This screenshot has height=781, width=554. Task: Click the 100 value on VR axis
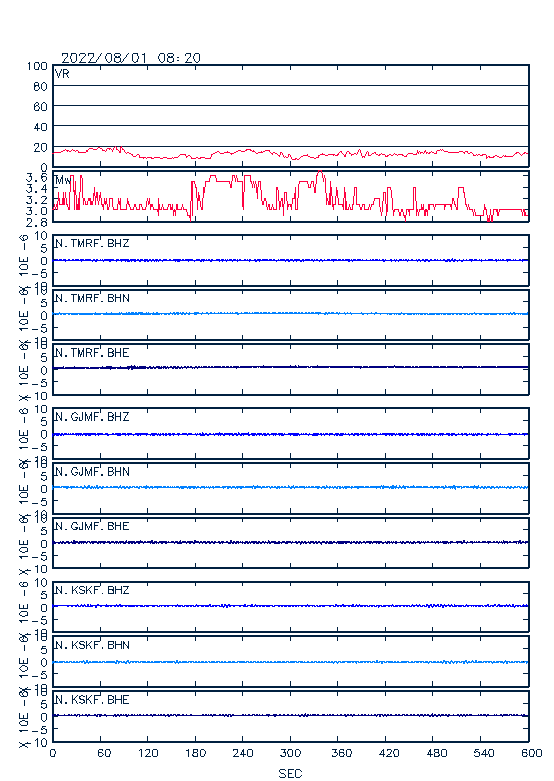[37, 66]
